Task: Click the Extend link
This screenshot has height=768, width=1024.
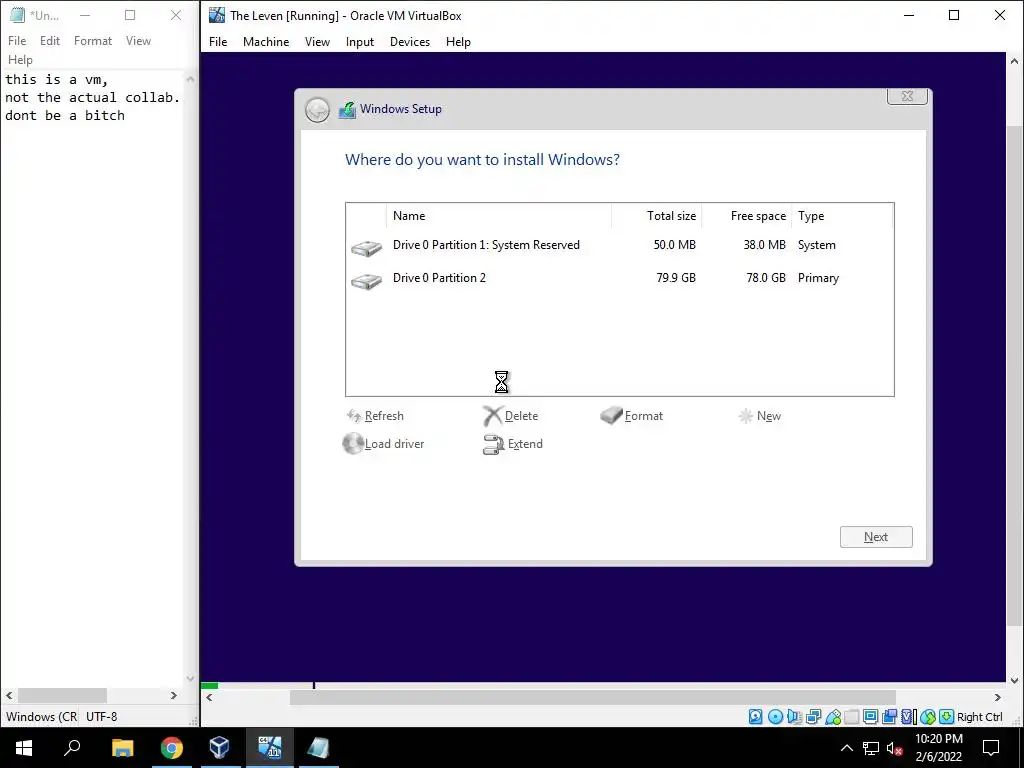Action: tap(525, 444)
